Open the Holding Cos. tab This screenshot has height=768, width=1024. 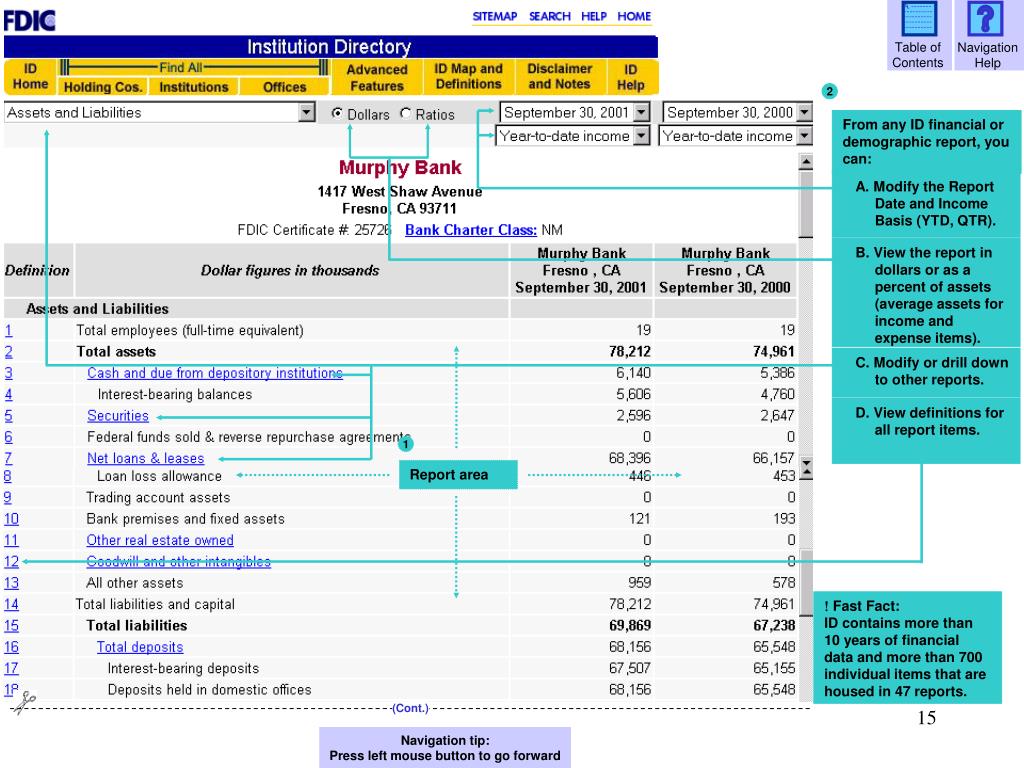click(x=102, y=87)
